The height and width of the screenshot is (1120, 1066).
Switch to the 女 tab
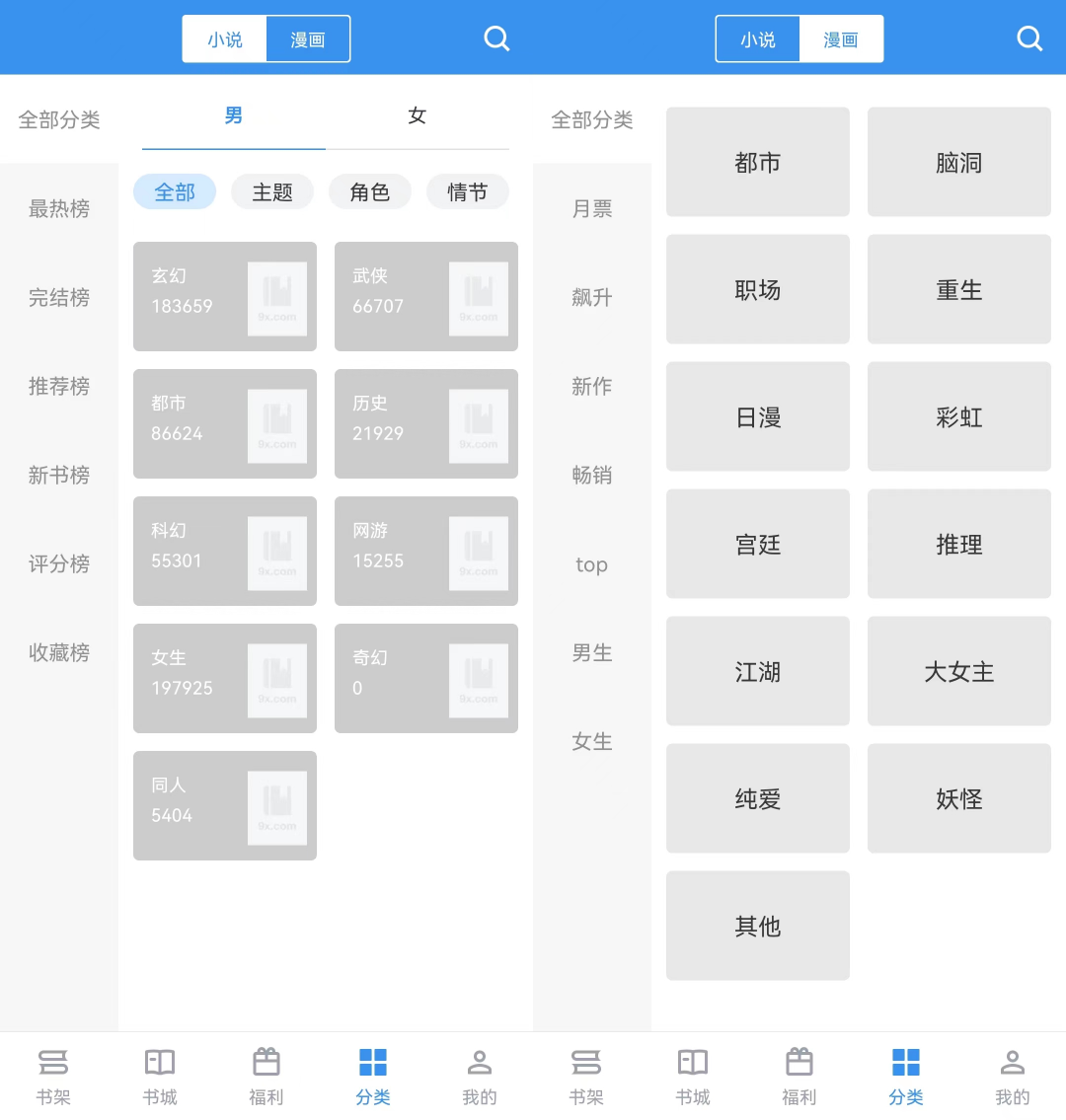click(x=418, y=116)
